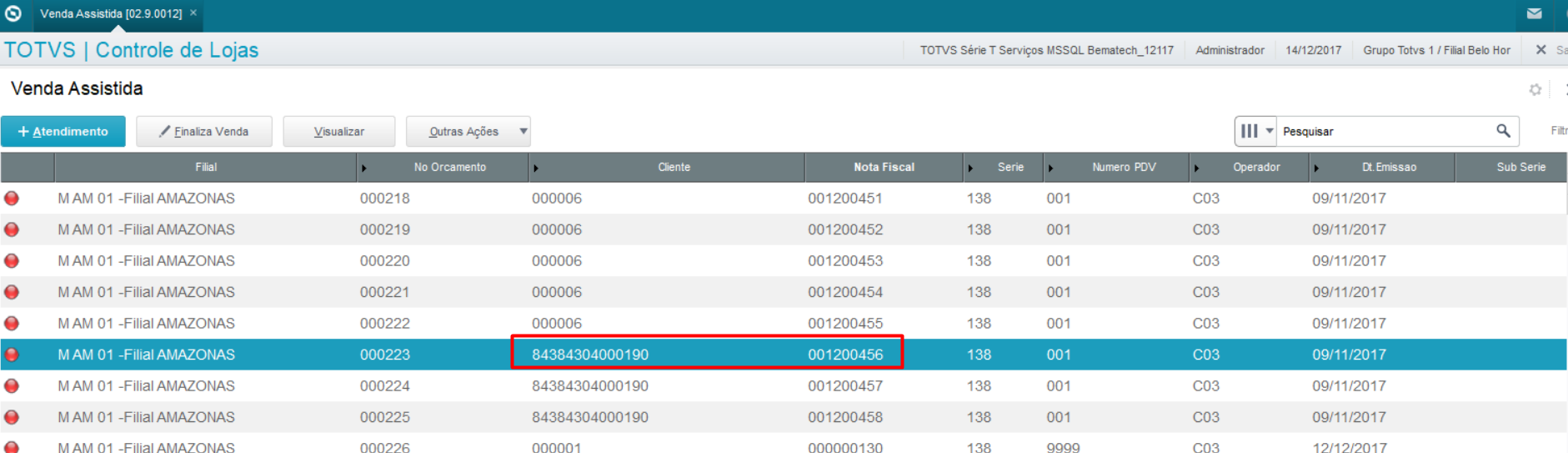Click red status dot of order 000219
The height and width of the screenshot is (453, 1568).
(x=12, y=229)
